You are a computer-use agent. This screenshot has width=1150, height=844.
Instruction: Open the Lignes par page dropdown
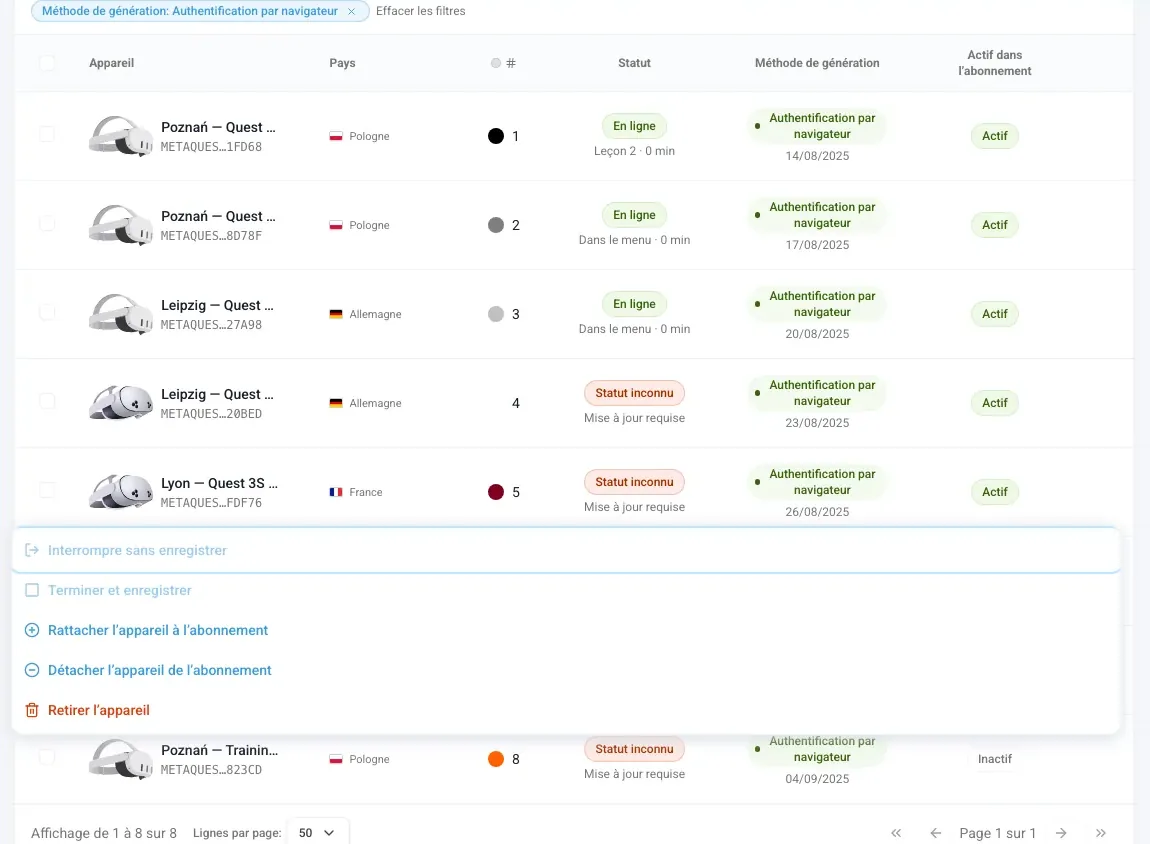click(318, 833)
